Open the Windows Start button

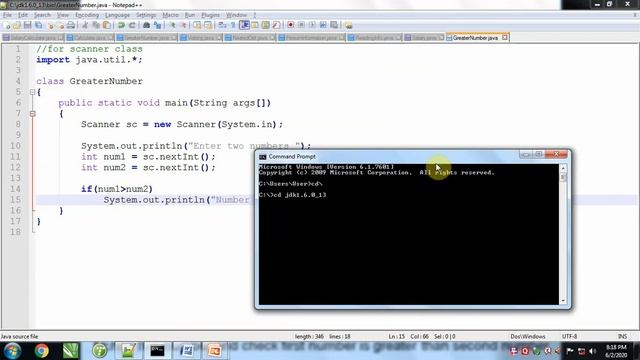[12, 351]
